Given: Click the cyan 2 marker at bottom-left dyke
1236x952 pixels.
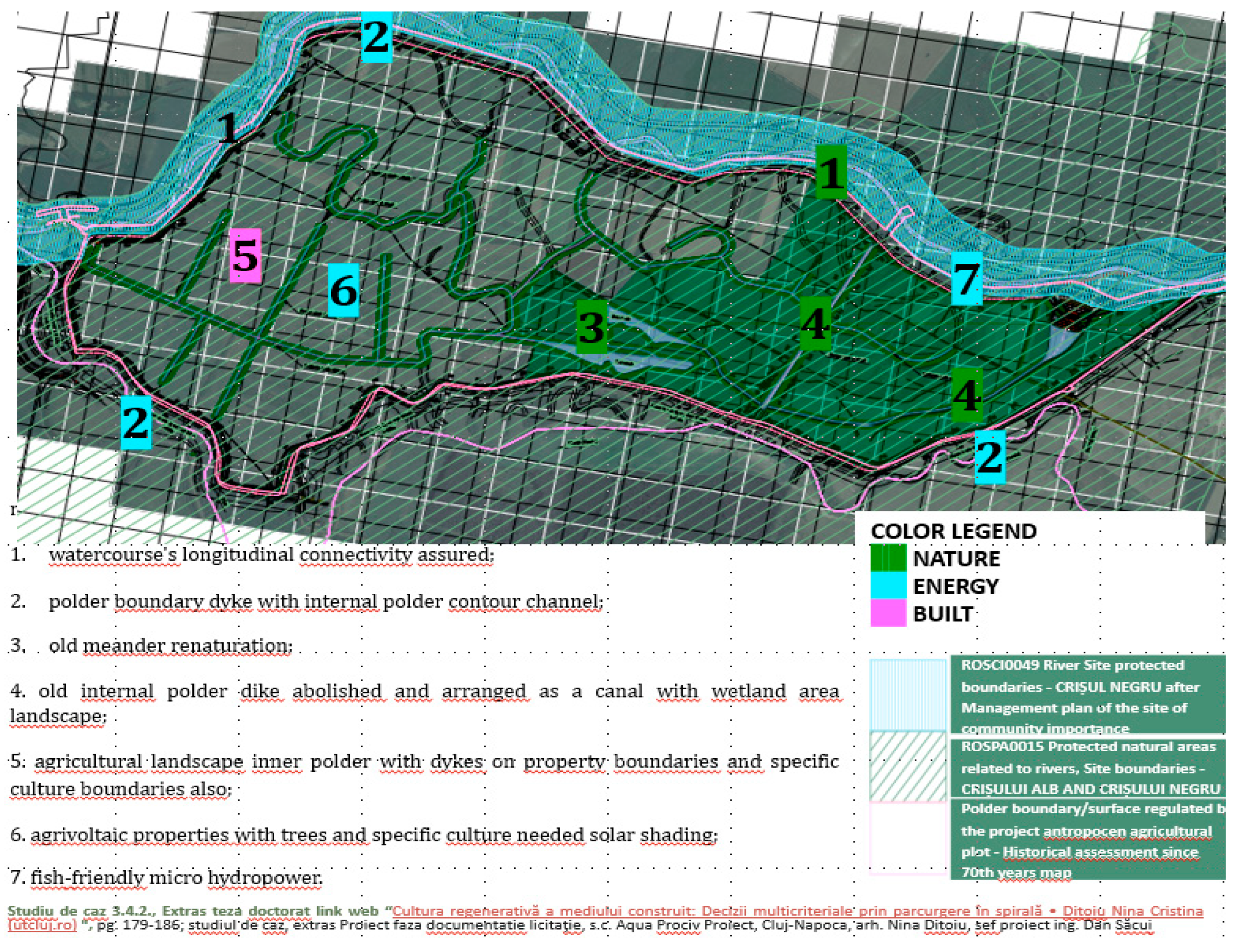Looking at the screenshot, I should [136, 422].
